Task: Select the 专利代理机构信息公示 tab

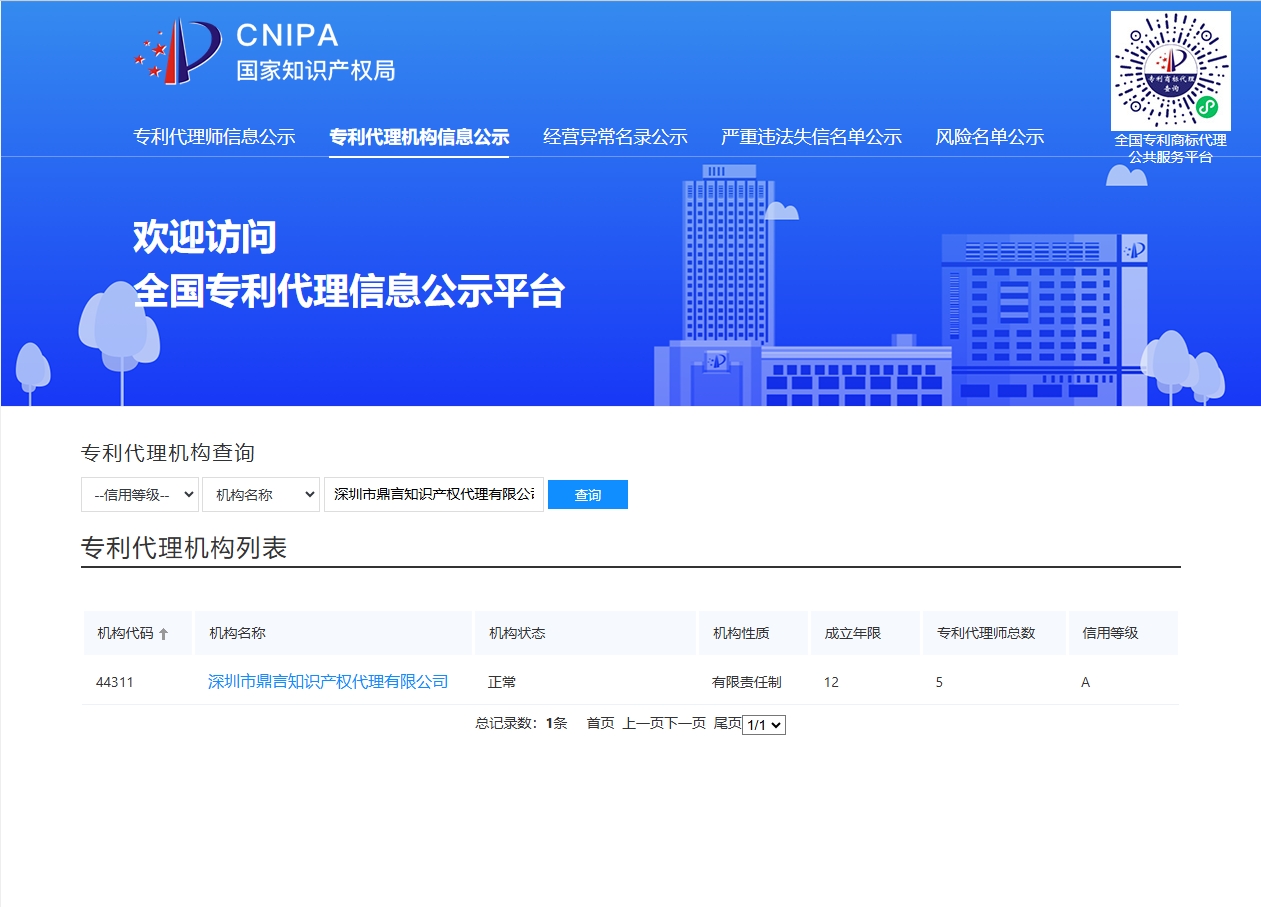Action: click(419, 137)
